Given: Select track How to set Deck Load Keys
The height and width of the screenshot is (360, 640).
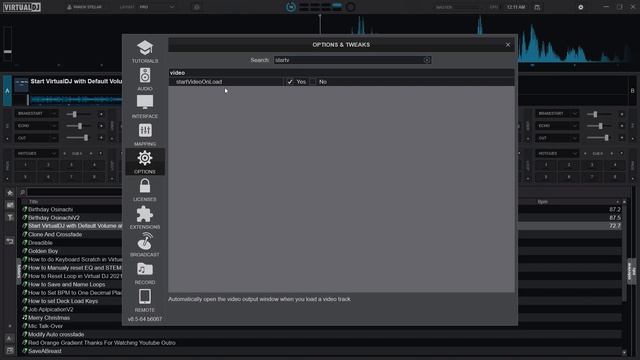Looking at the screenshot, I should [63, 301].
